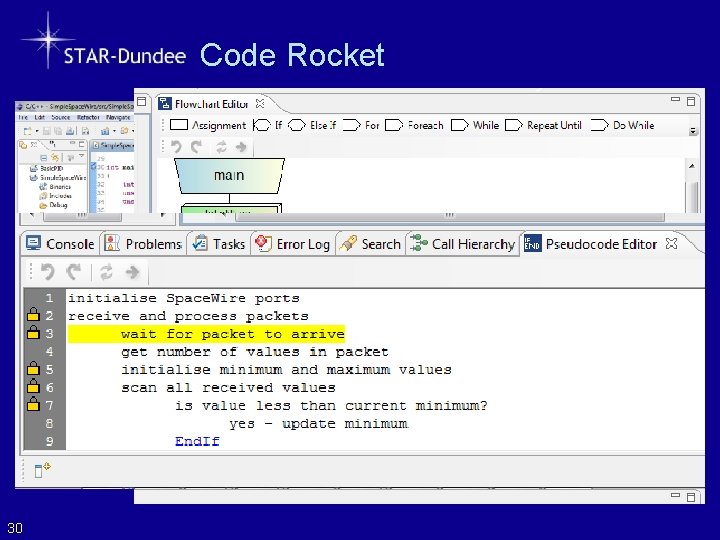Screen dimensions: 720x540
Task: Click the lock icon on line 6
Action: (33, 386)
